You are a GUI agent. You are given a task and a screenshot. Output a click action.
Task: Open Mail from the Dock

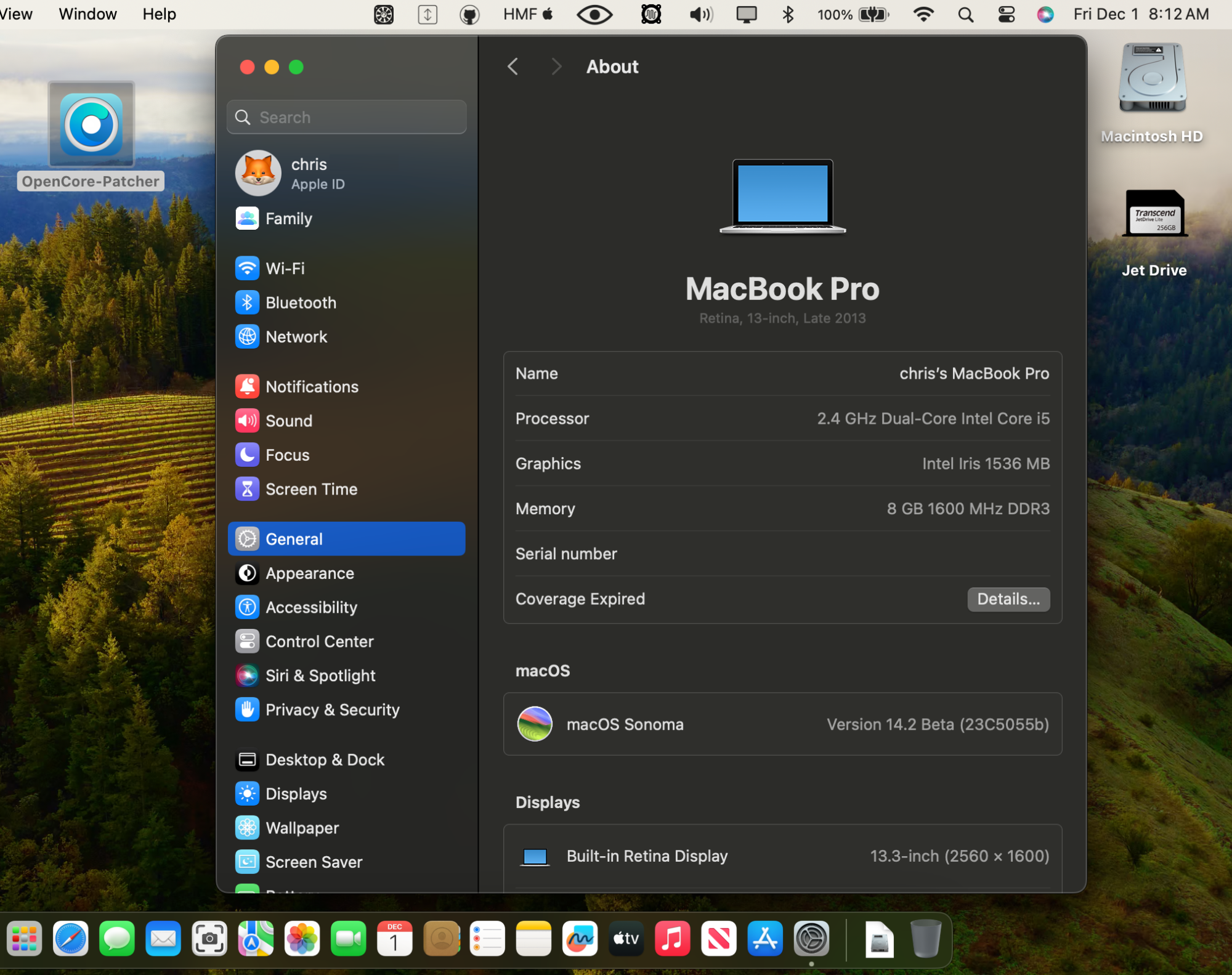pyautogui.click(x=163, y=939)
